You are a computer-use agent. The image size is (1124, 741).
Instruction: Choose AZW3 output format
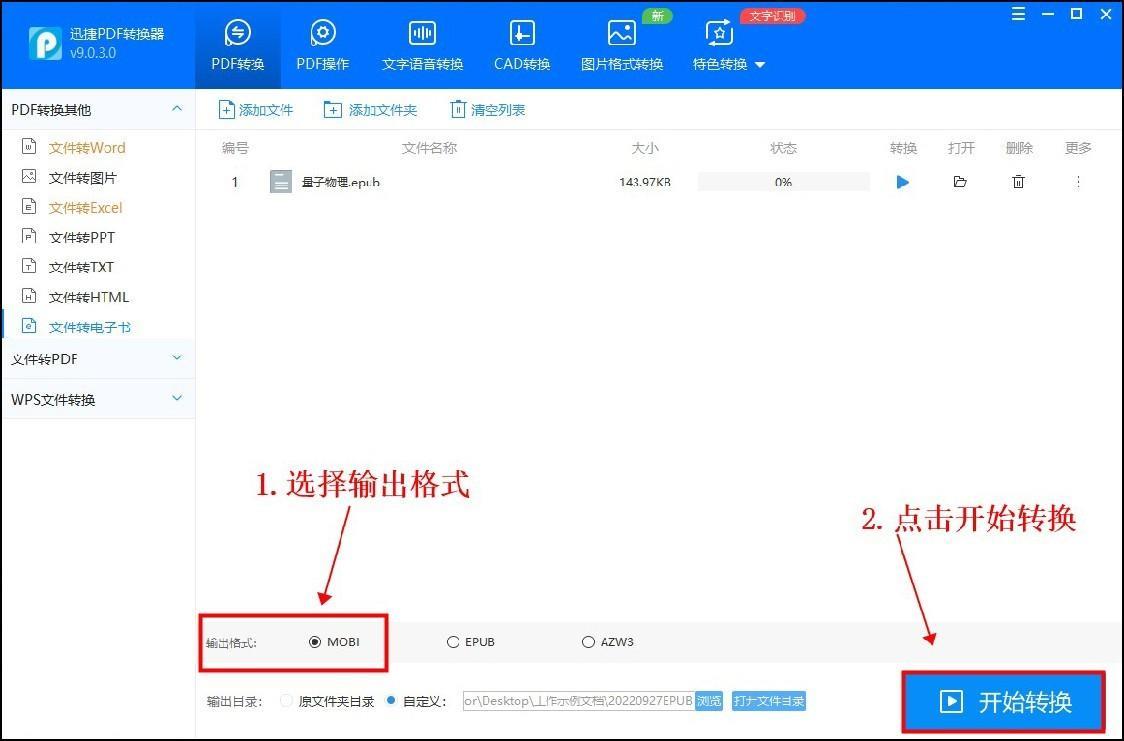point(588,642)
